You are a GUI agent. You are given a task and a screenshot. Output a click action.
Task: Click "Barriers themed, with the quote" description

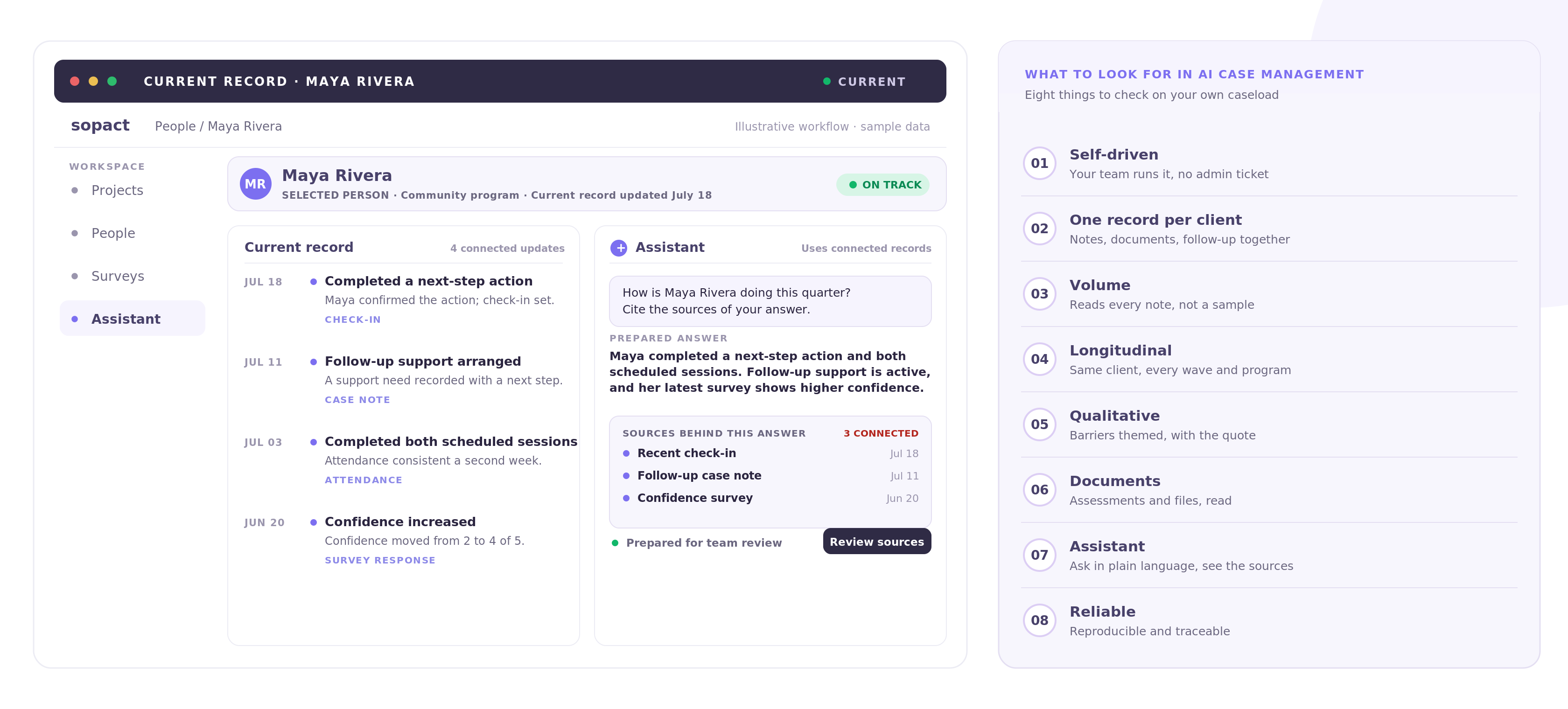[x=1162, y=435]
